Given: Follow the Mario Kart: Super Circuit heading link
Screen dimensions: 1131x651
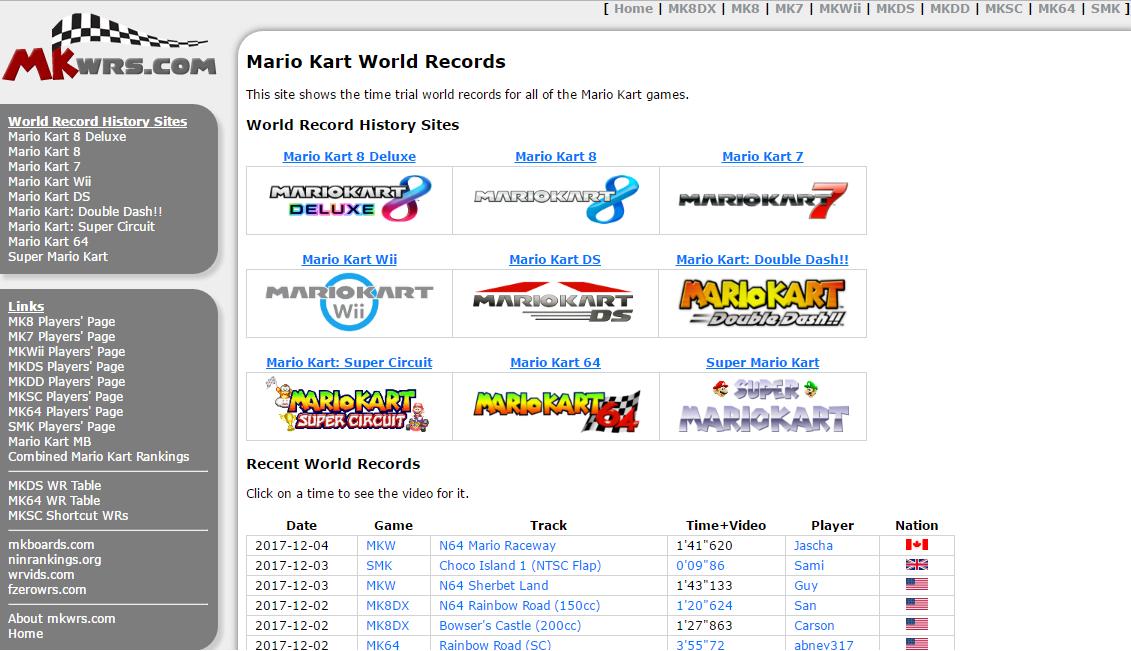Looking at the screenshot, I should pyautogui.click(x=349, y=363).
